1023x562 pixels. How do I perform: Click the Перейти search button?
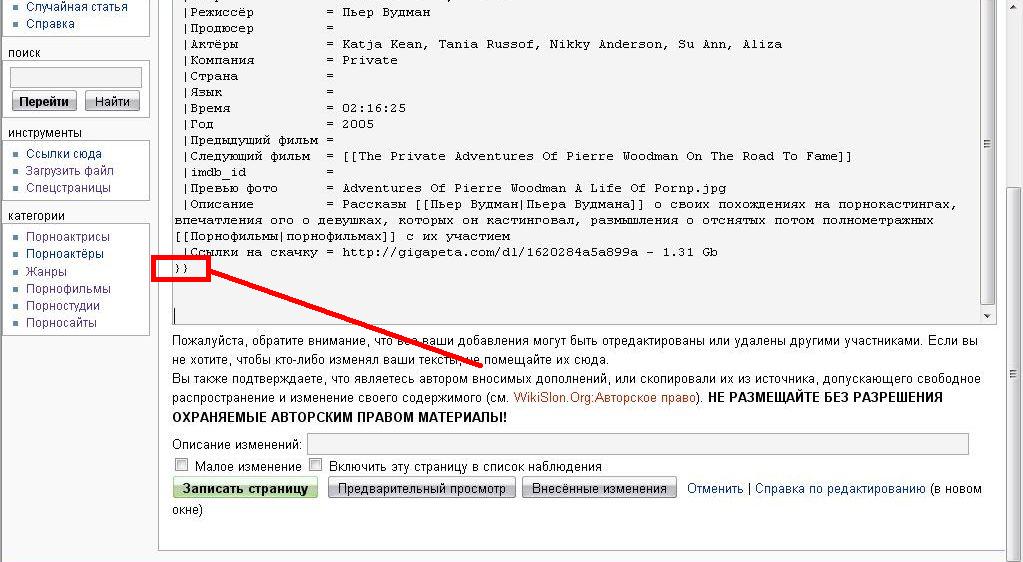(x=44, y=102)
